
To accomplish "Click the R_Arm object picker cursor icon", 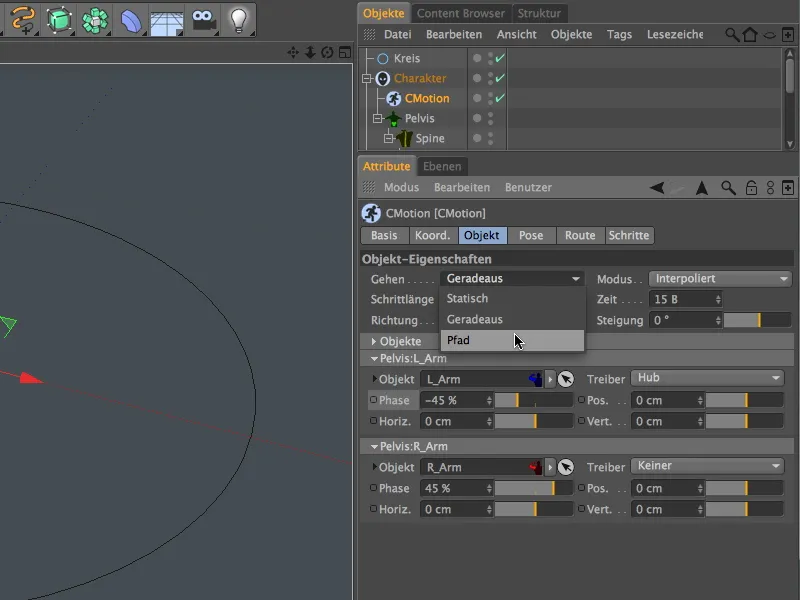I will [x=565, y=467].
